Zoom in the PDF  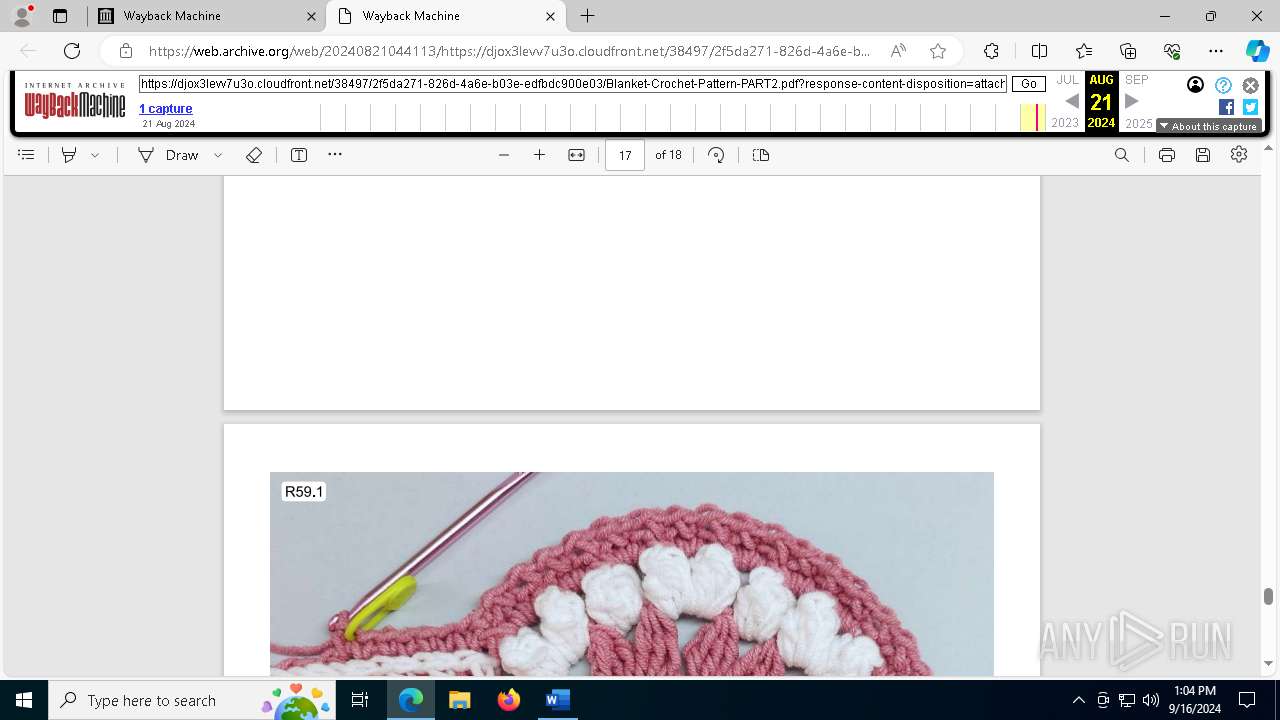coord(540,155)
